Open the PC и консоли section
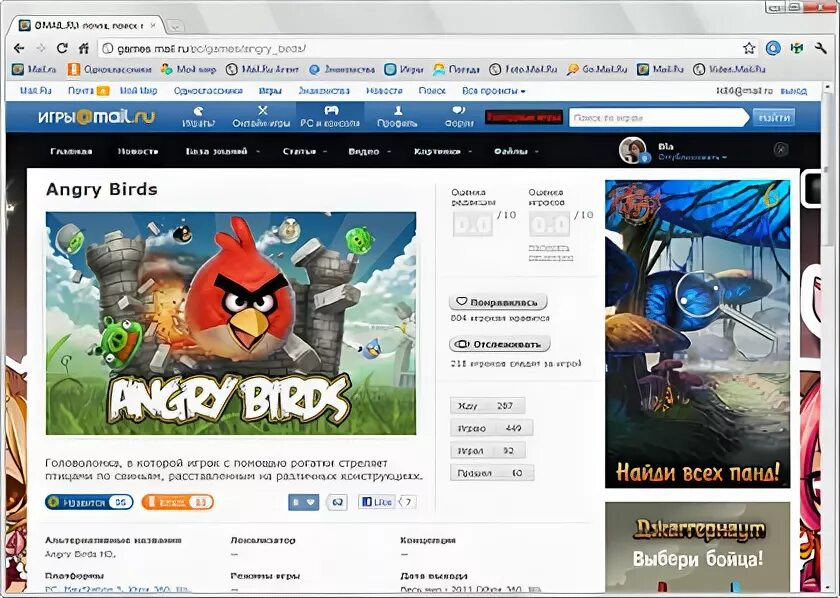The width and height of the screenshot is (840, 598). click(330, 117)
